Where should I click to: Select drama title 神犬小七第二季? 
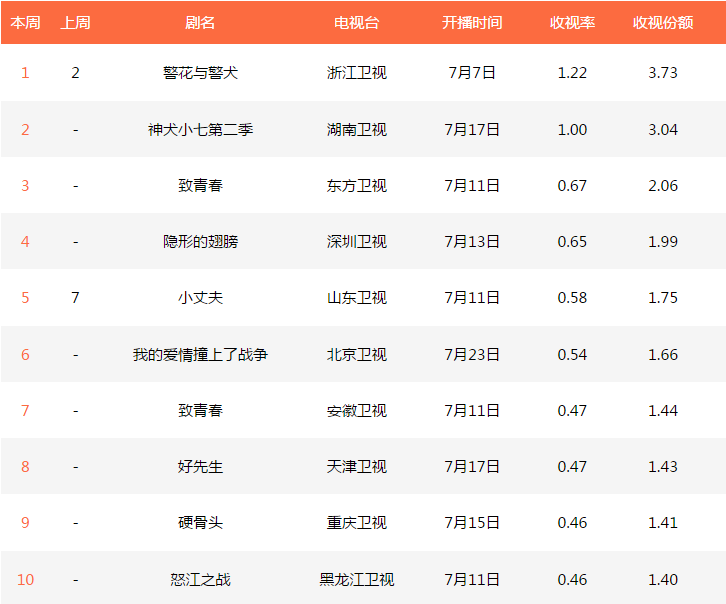[x=200, y=130]
